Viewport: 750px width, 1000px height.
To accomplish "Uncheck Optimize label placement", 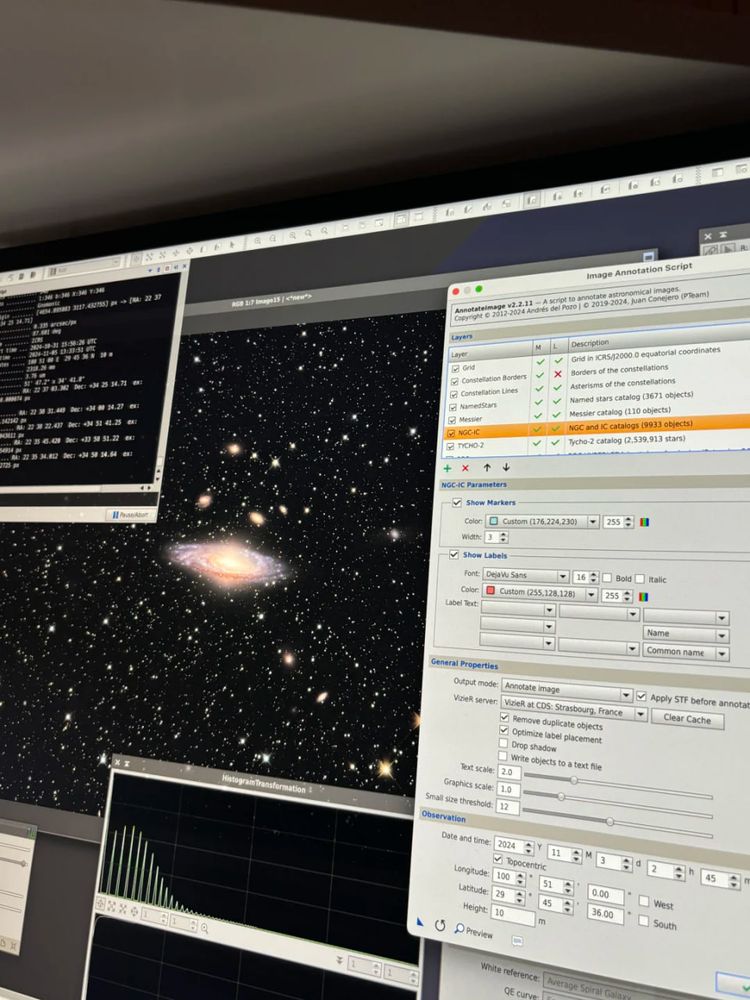I will 504,730.
